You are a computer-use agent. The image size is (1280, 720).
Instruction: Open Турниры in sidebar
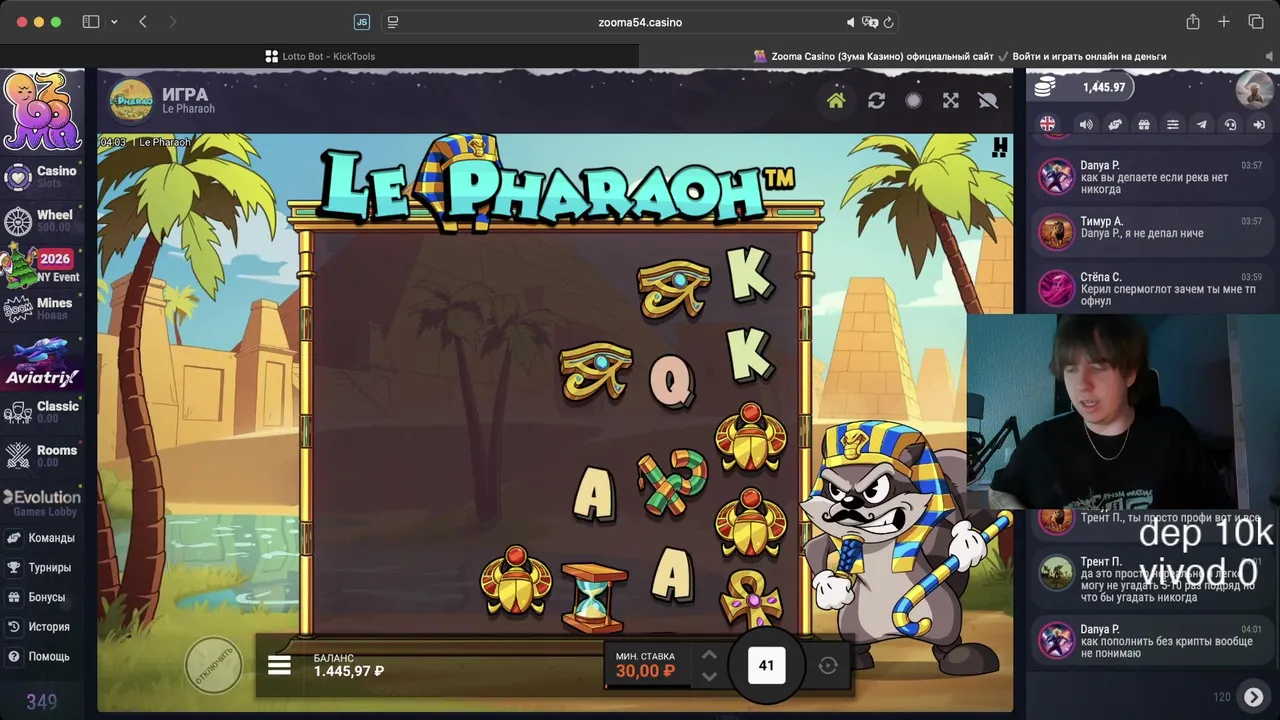(40, 568)
